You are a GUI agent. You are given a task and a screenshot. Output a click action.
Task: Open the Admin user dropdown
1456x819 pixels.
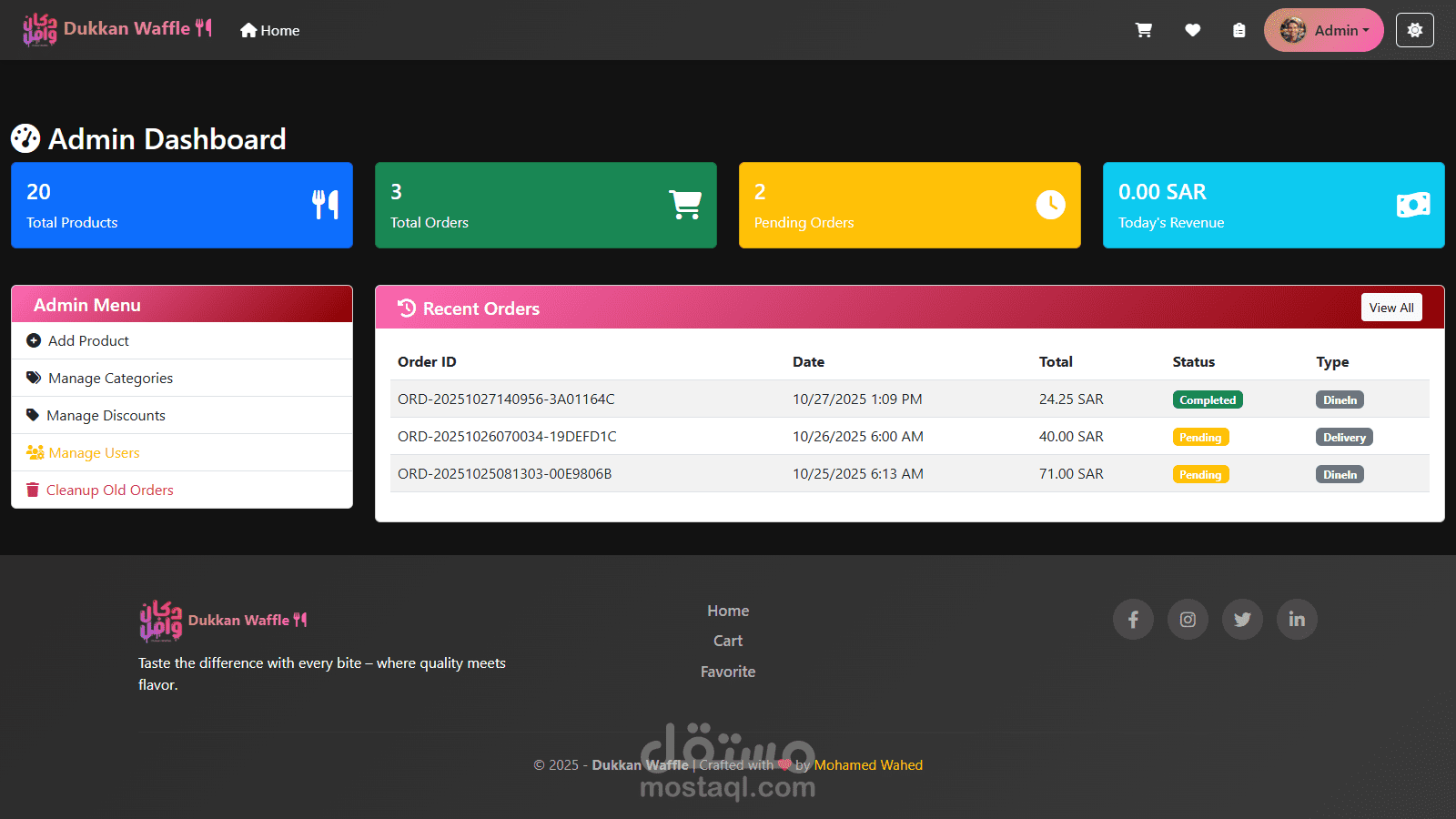1324,30
